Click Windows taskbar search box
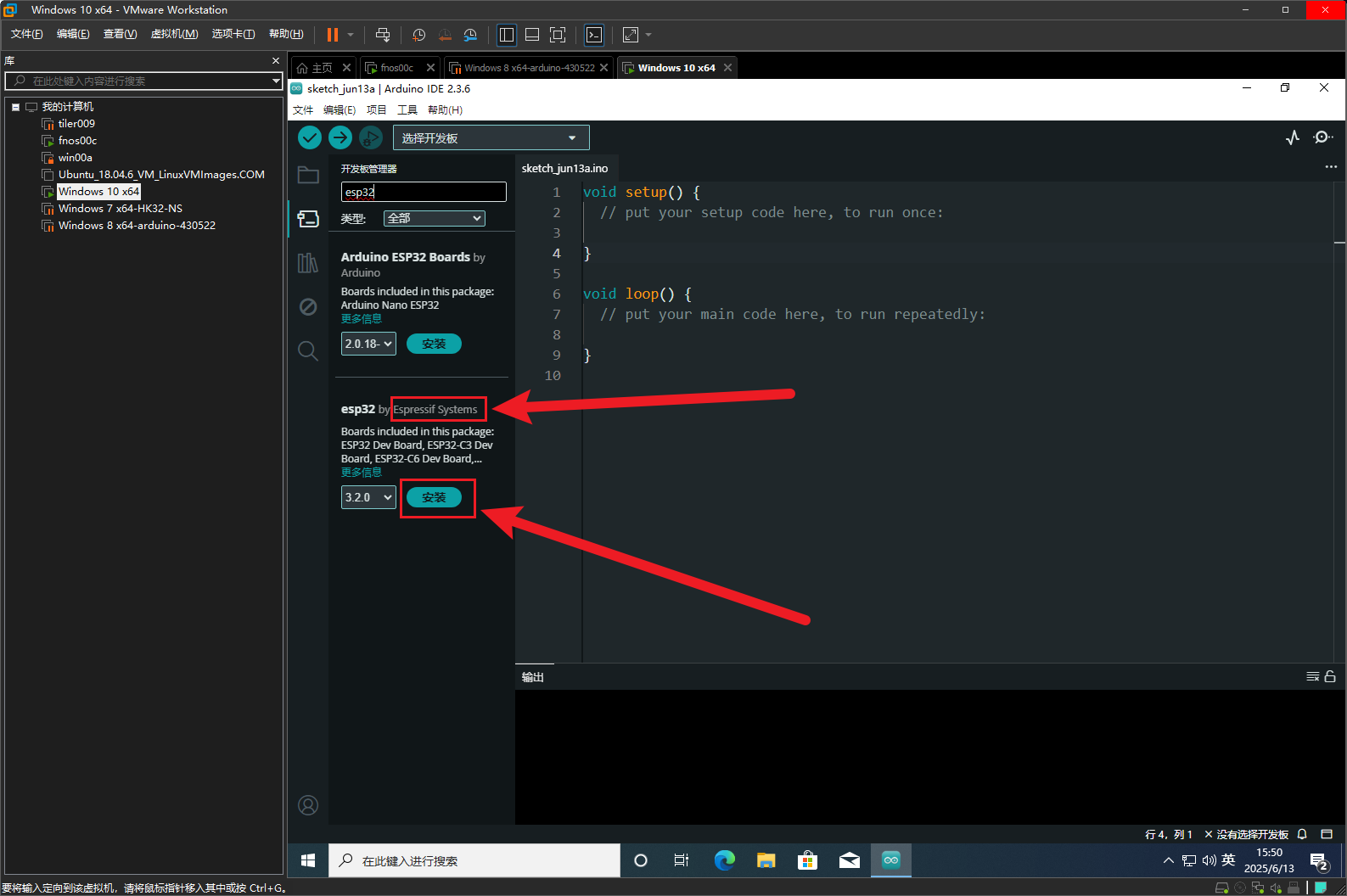The width and height of the screenshot is (1347, 896). pos(474,860)
